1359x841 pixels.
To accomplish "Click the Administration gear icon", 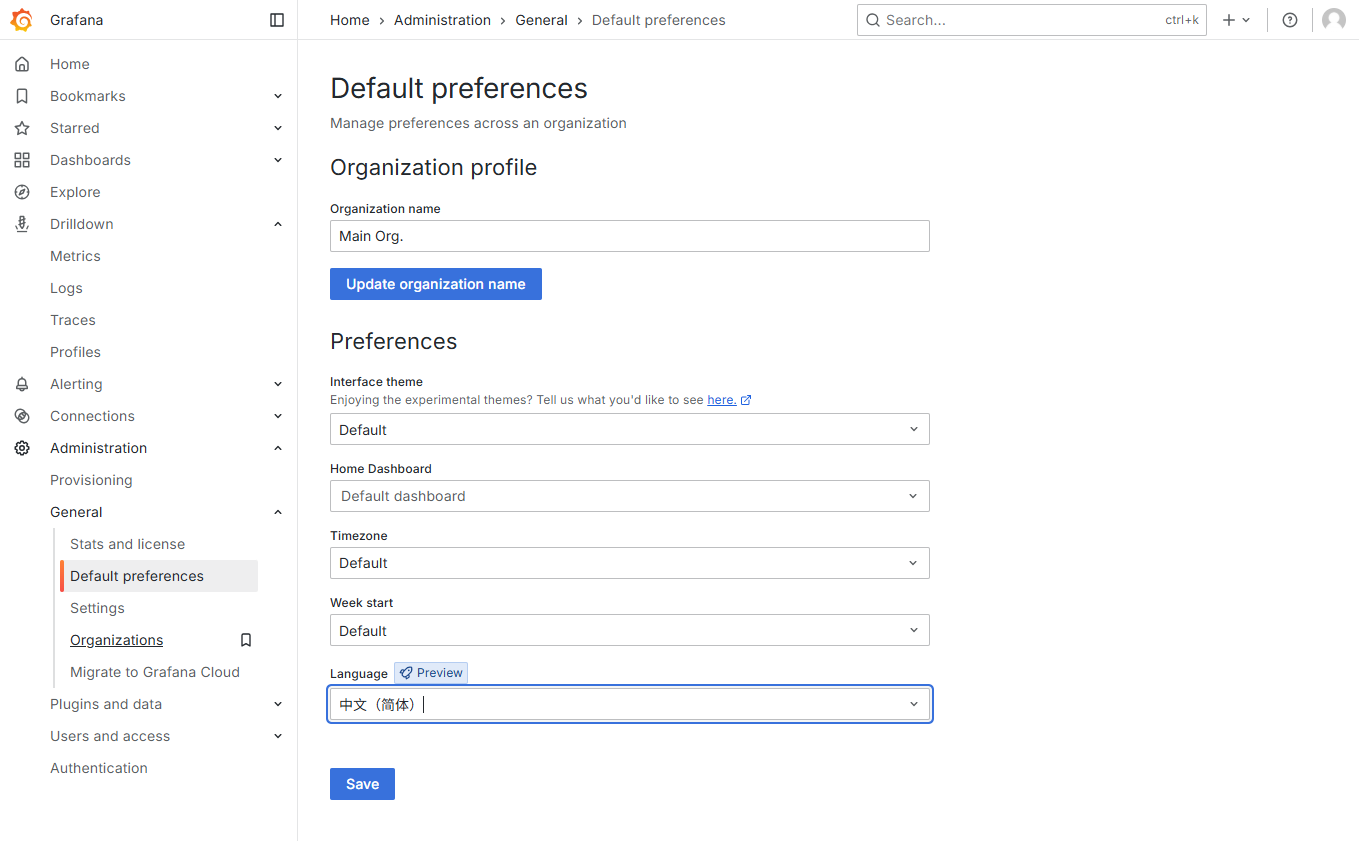I will [x=22, y=448].
